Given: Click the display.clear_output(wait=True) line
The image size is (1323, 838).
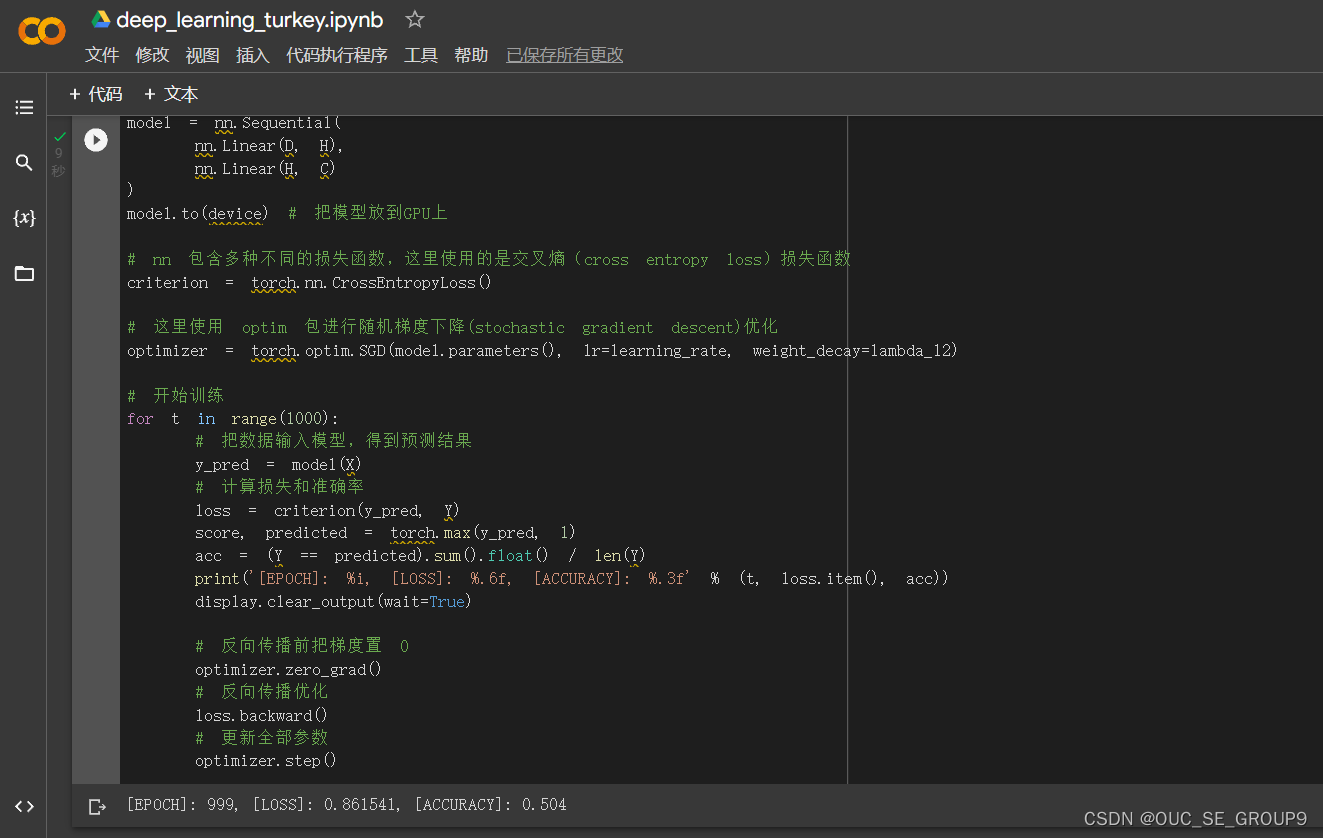Looking at the screenshot, I should (x=333, y=602).
